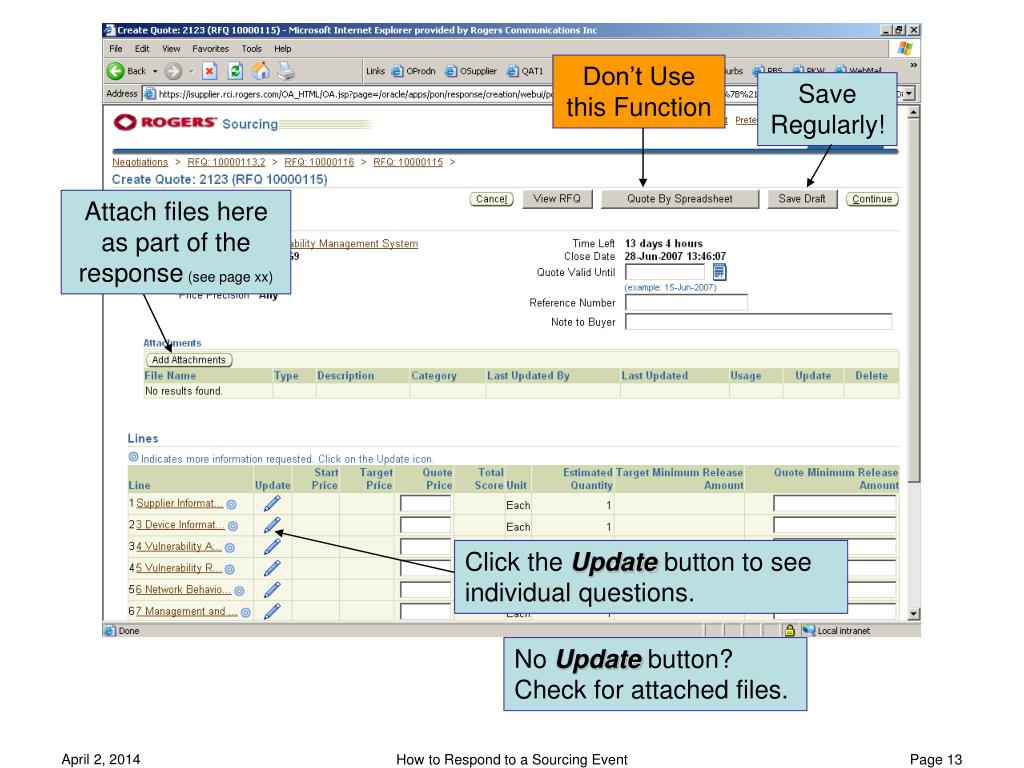Click the info icon beside Vulnerability R
The width and height of the screenshot is (1024, 768).
point(230,569)
